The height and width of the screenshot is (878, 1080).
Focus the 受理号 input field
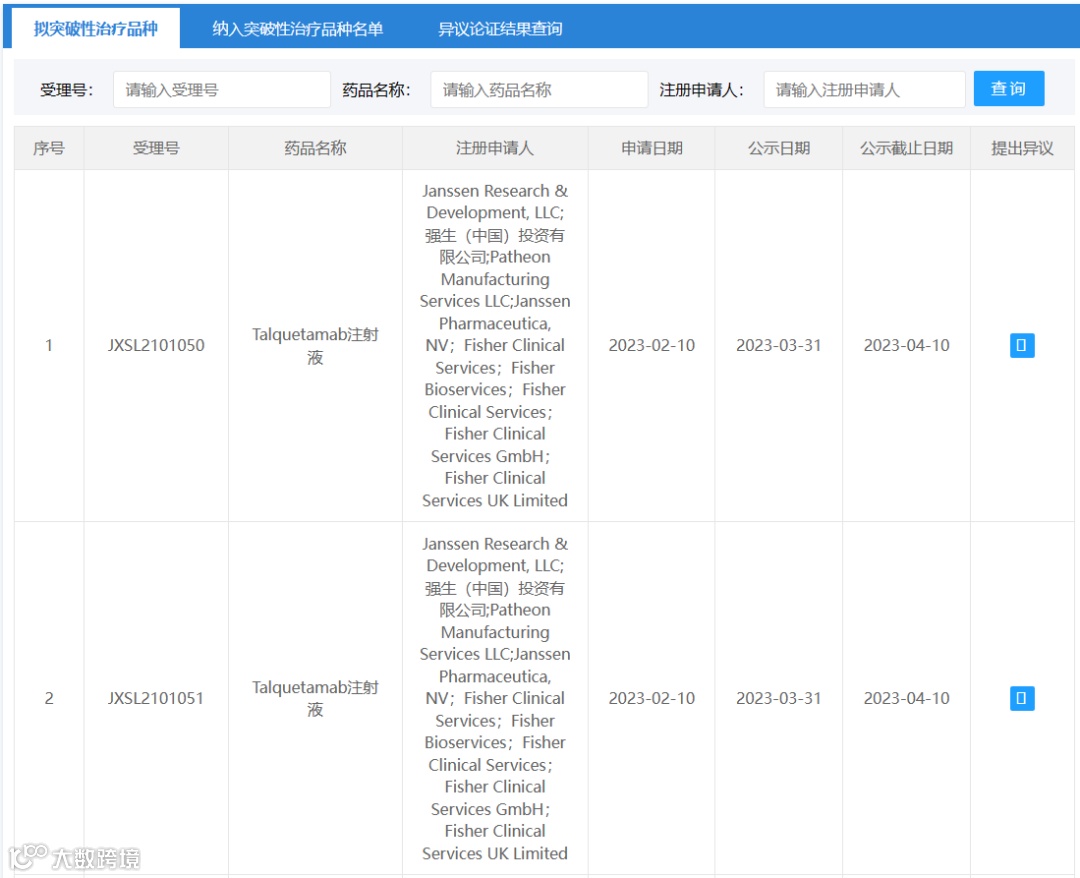(x=222, y=90)
